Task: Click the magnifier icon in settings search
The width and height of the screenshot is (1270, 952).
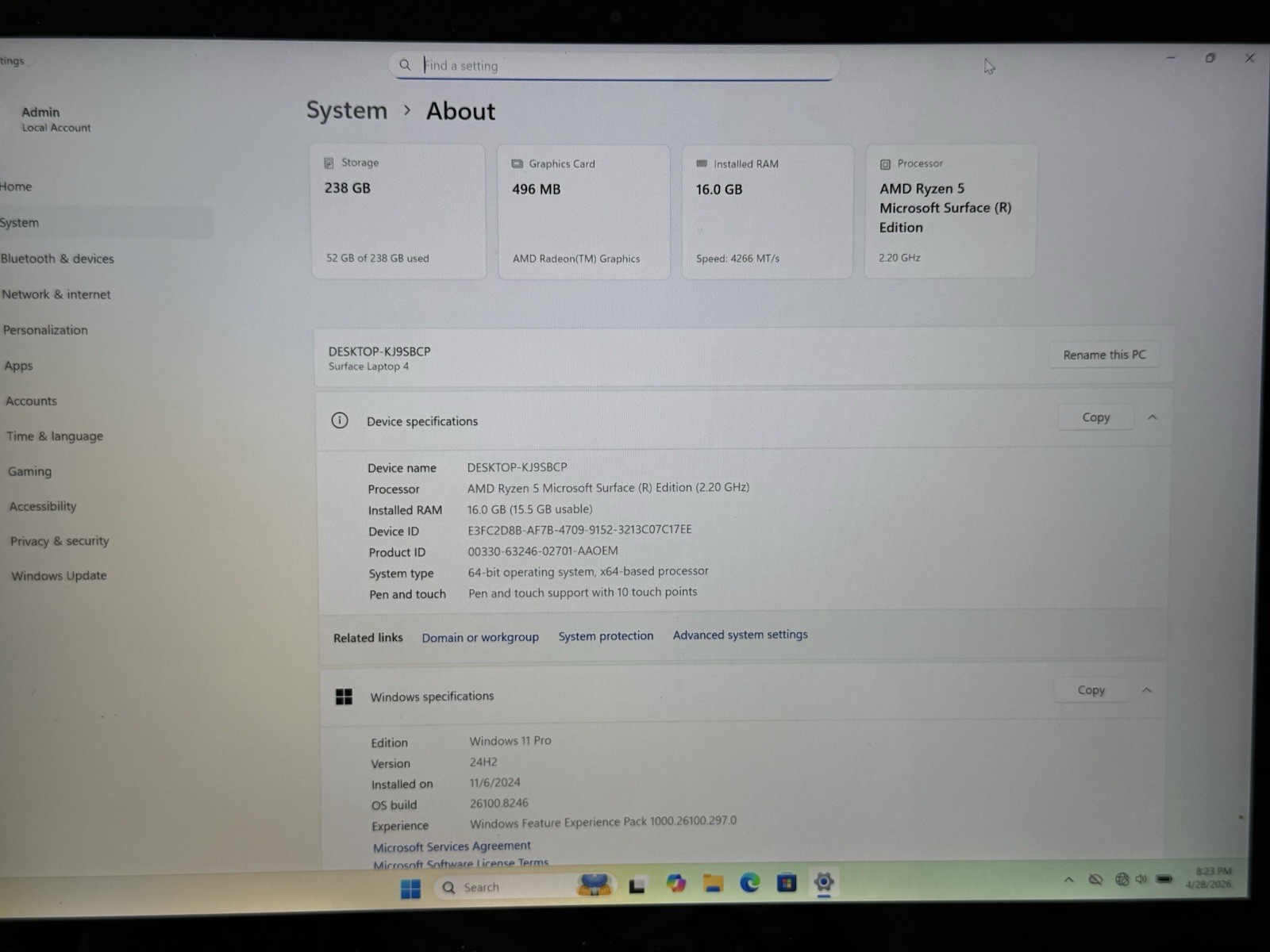Action: pos(405,64)
